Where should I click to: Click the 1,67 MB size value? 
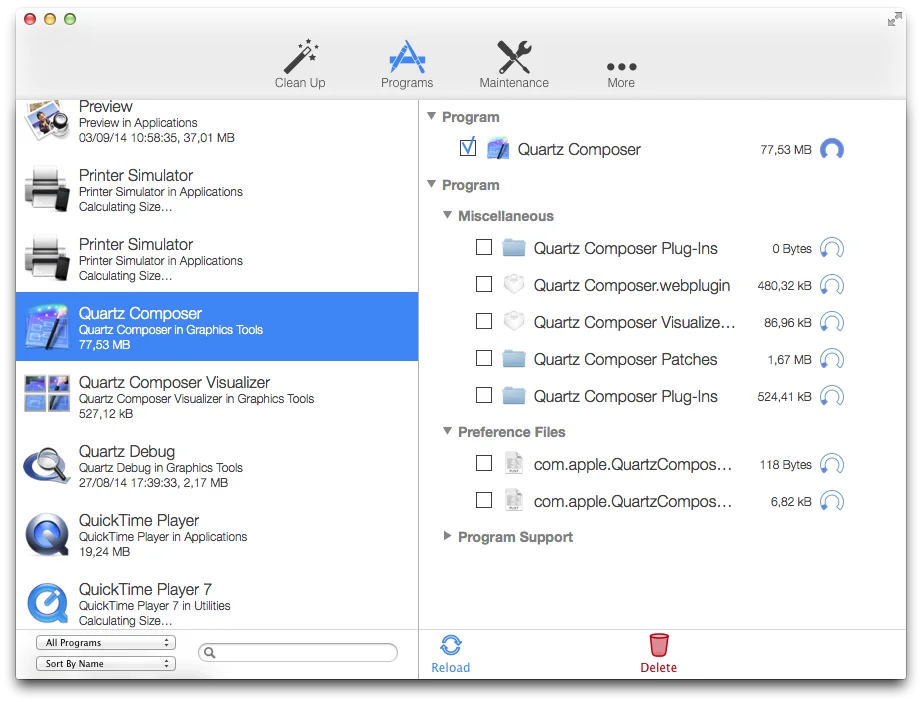[x=789, y=360]
